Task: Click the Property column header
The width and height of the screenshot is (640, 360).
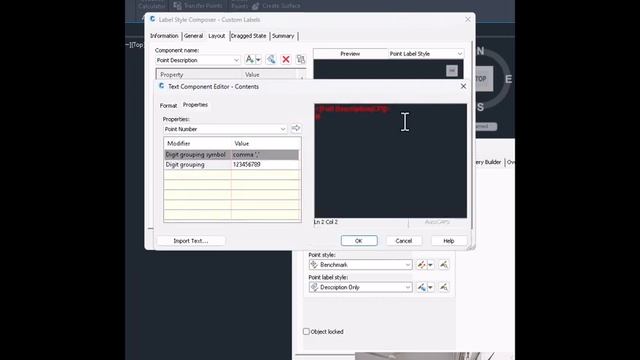Action: [x=199, y=75]
